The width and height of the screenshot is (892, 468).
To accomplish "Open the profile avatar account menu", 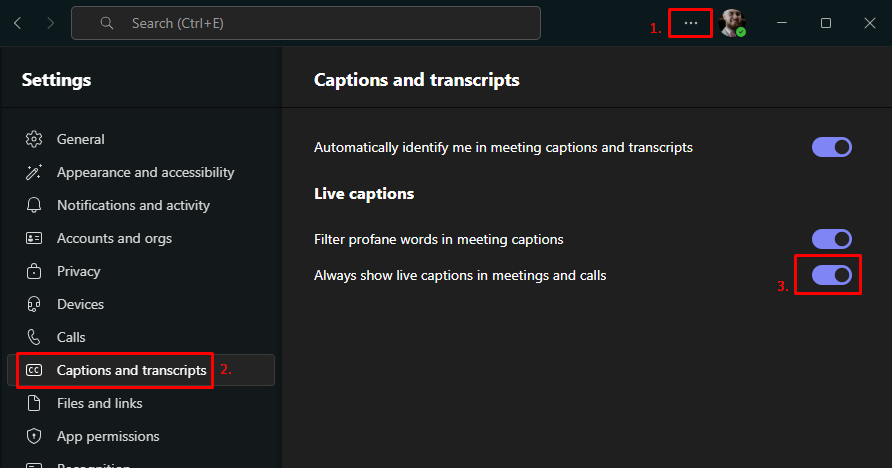I will pyautogui.click(x=732, y=23).
